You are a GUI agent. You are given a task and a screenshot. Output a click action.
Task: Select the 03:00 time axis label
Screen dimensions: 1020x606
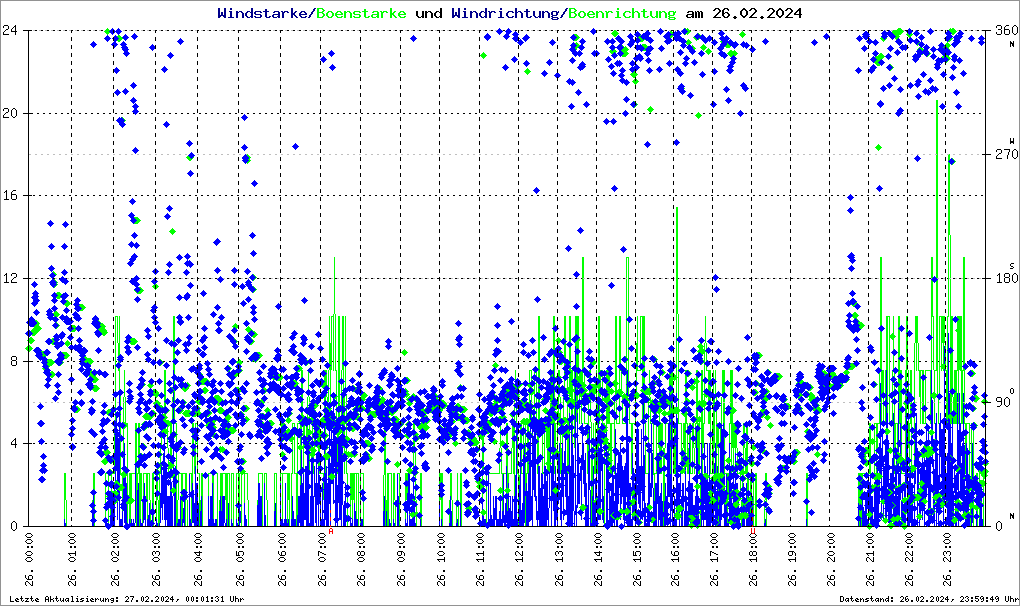pos(156,560)
